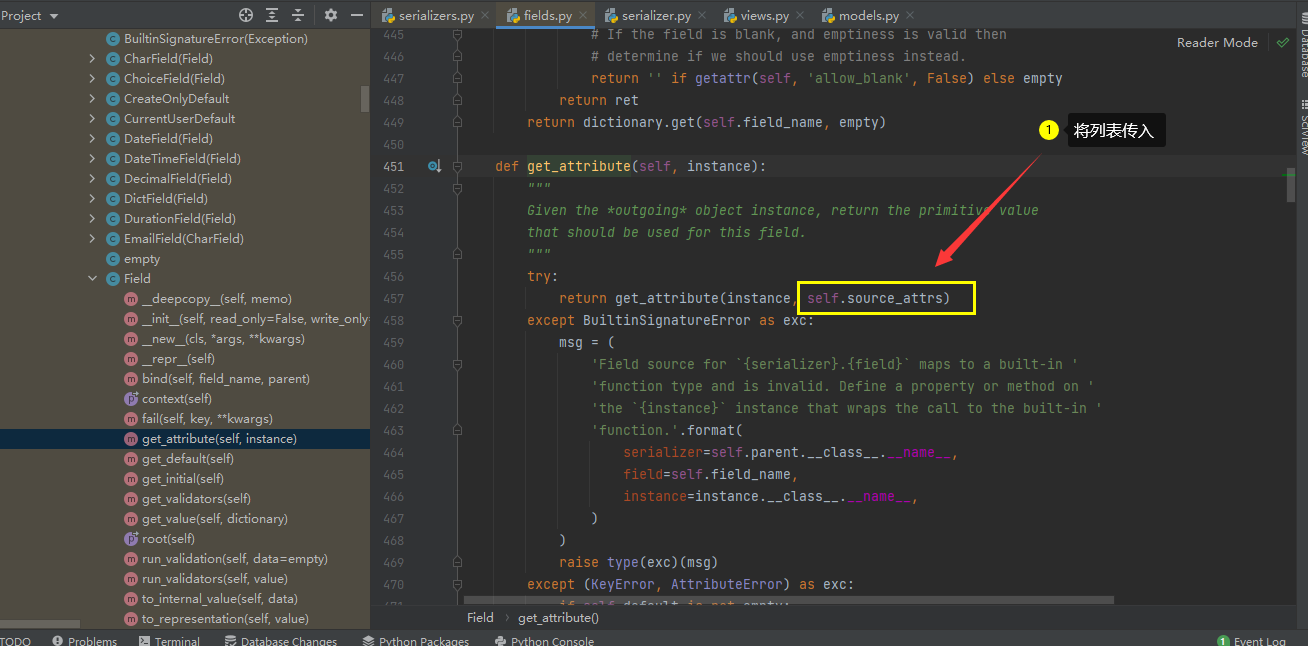The width and height of the screenshot is (1308, 646).
Task: Close the views.py tab
Action: [x=799, y=16]
